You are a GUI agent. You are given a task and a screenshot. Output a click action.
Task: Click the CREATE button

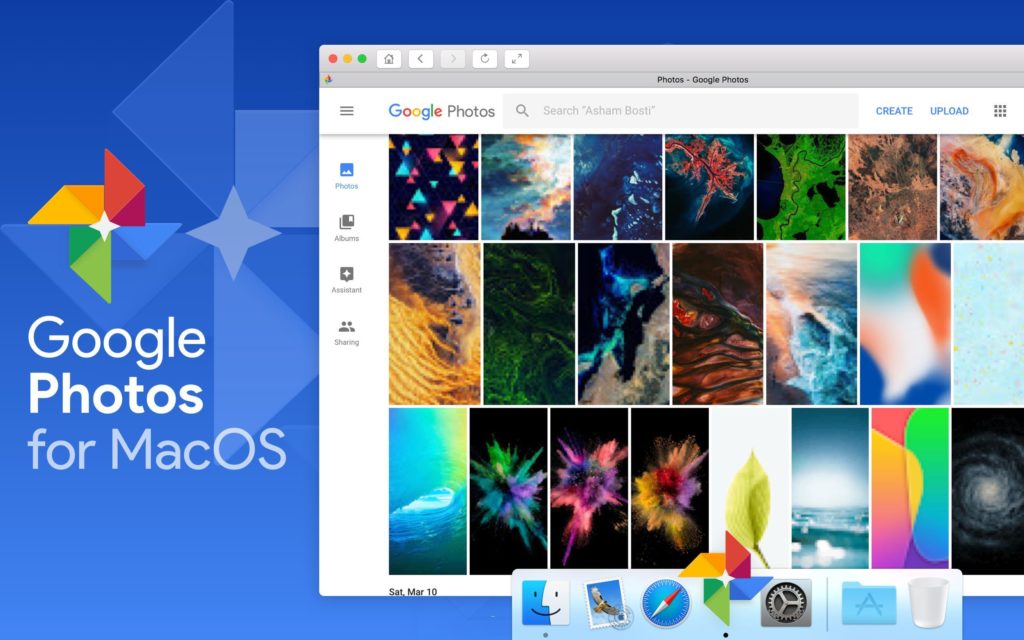pos(894,111)
